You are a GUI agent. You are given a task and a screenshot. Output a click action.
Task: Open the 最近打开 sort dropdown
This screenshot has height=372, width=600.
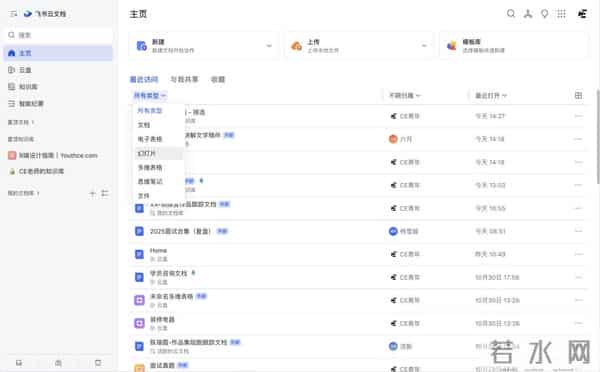491,96
